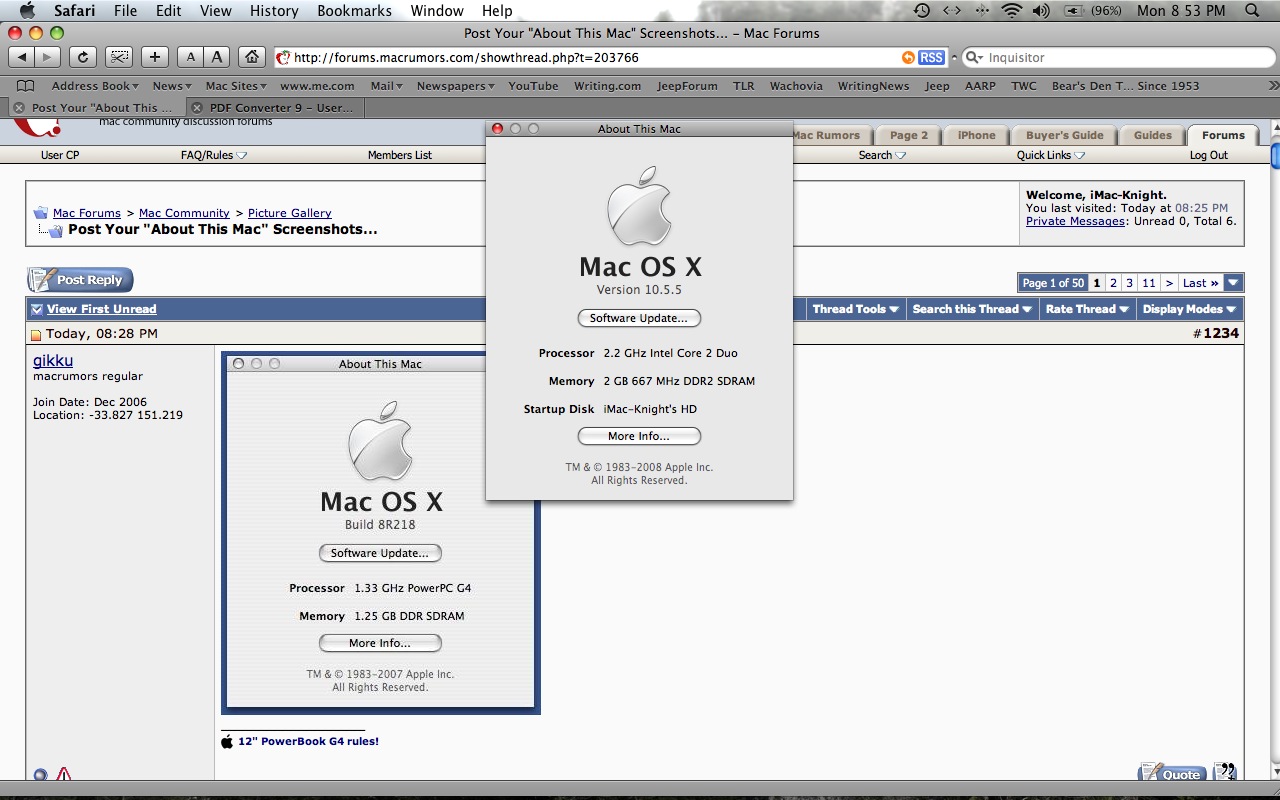Expand the News bookmarks folder
The image size is (1280, 800).
(x=172, y=86)
